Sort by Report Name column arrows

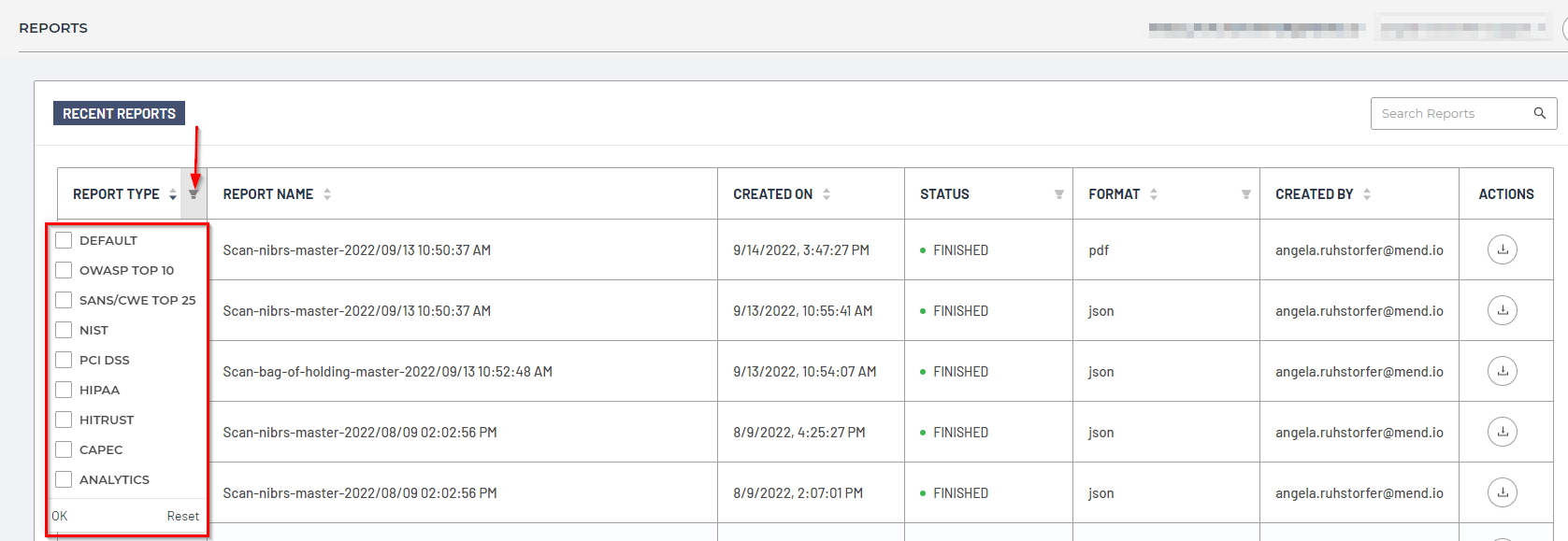pos(327,194)
